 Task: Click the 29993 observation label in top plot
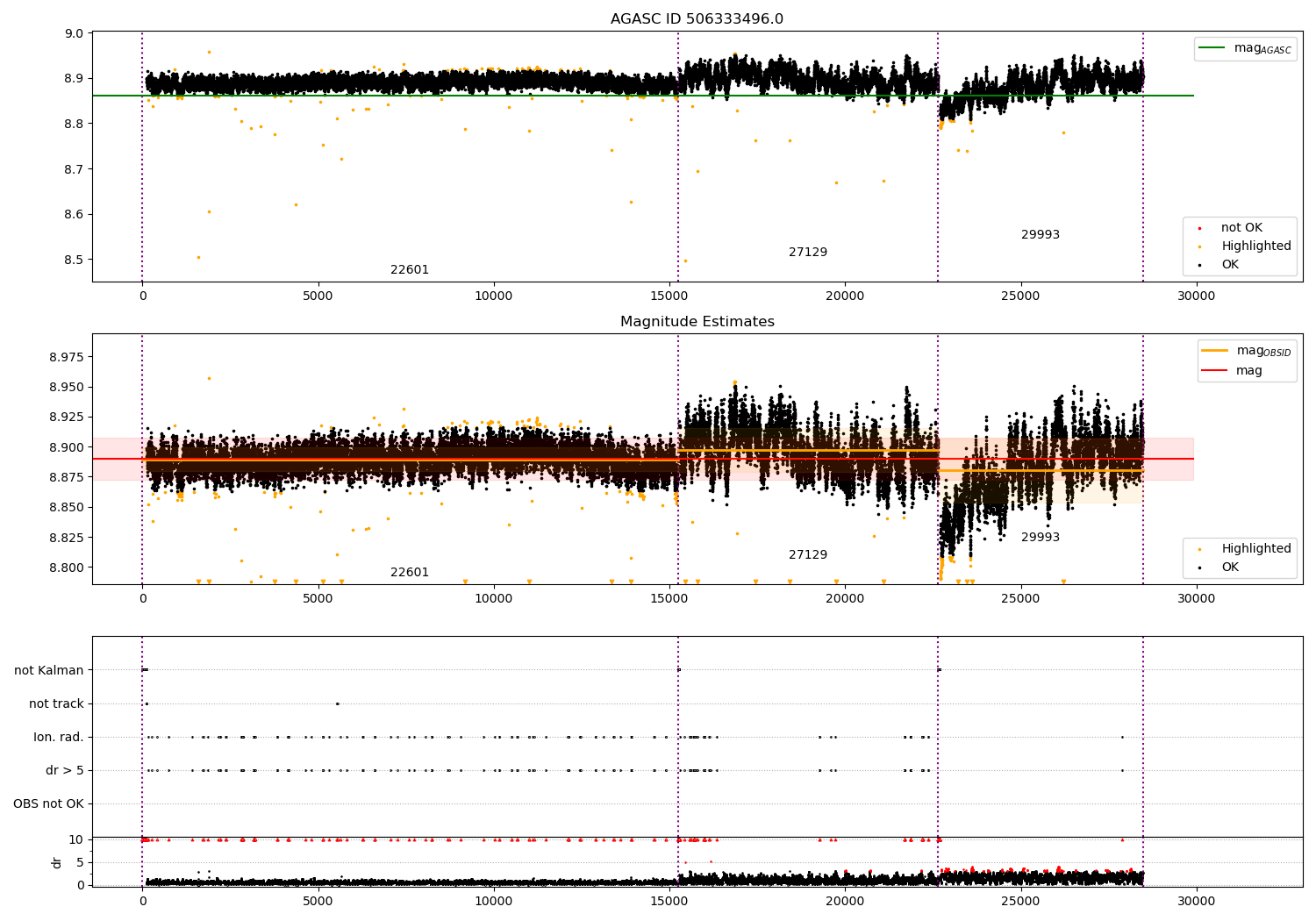pos(1041,235)
